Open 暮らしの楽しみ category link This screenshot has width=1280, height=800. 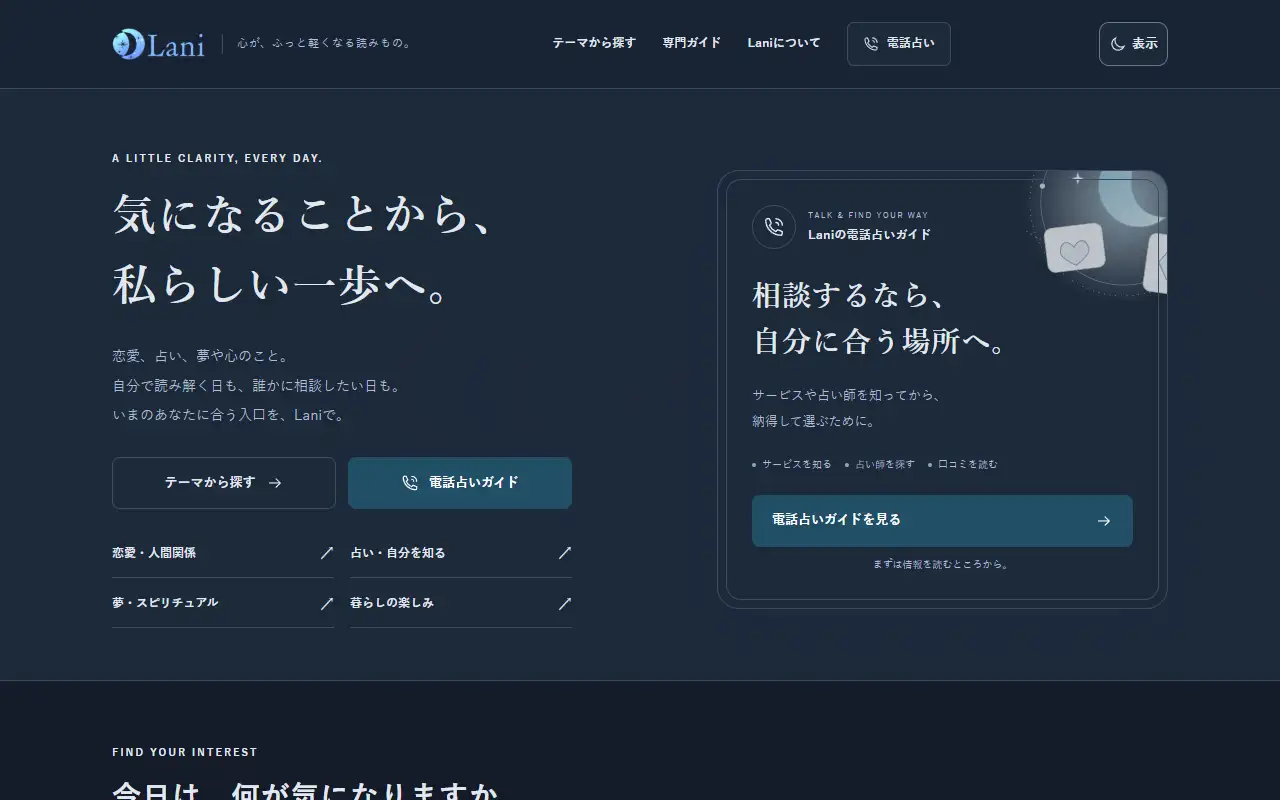(x=461, y=603)
